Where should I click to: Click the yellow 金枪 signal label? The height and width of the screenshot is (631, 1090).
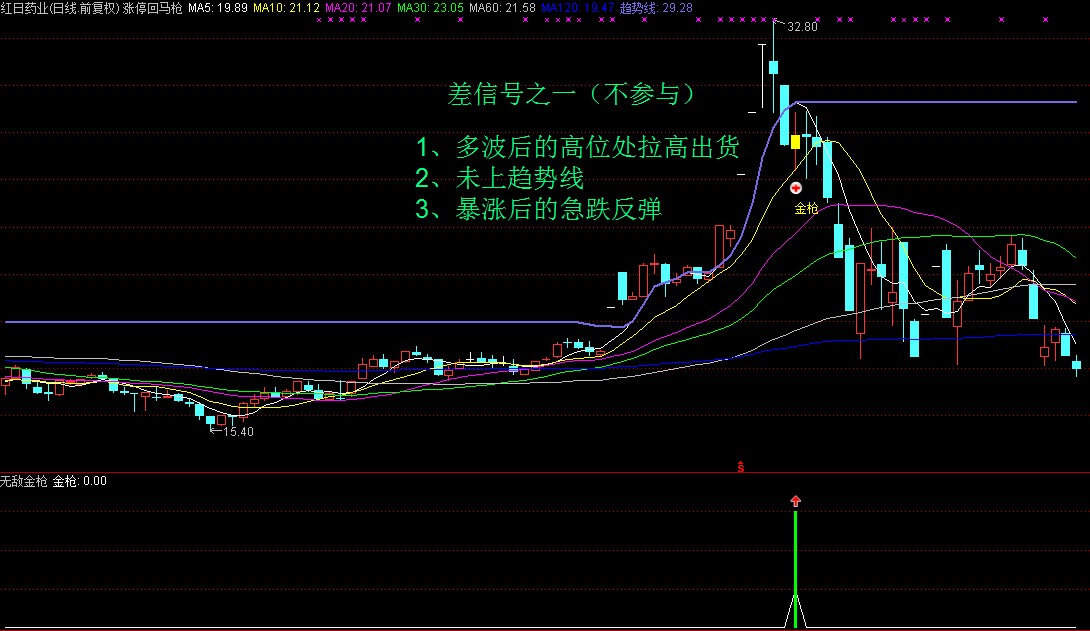tap(806, 208)
